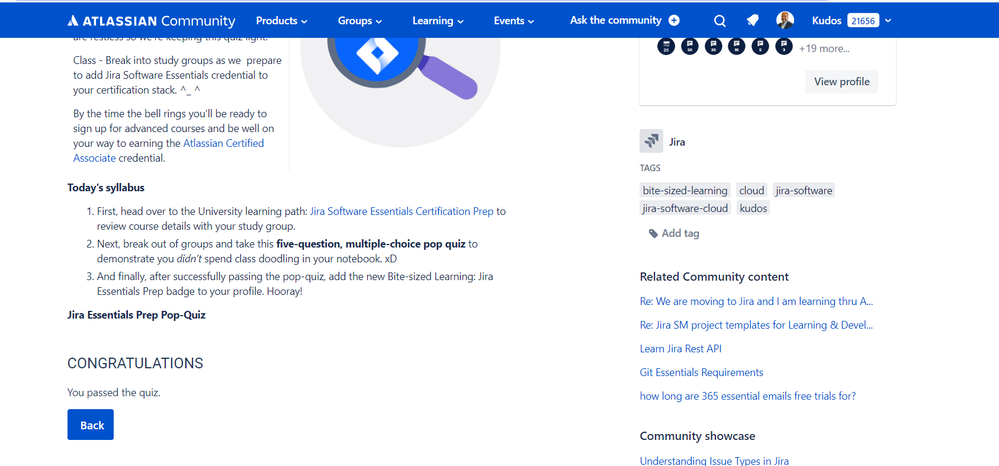999x466 pixels.
Task: Show the +19 more badges link
Action: 824,48
